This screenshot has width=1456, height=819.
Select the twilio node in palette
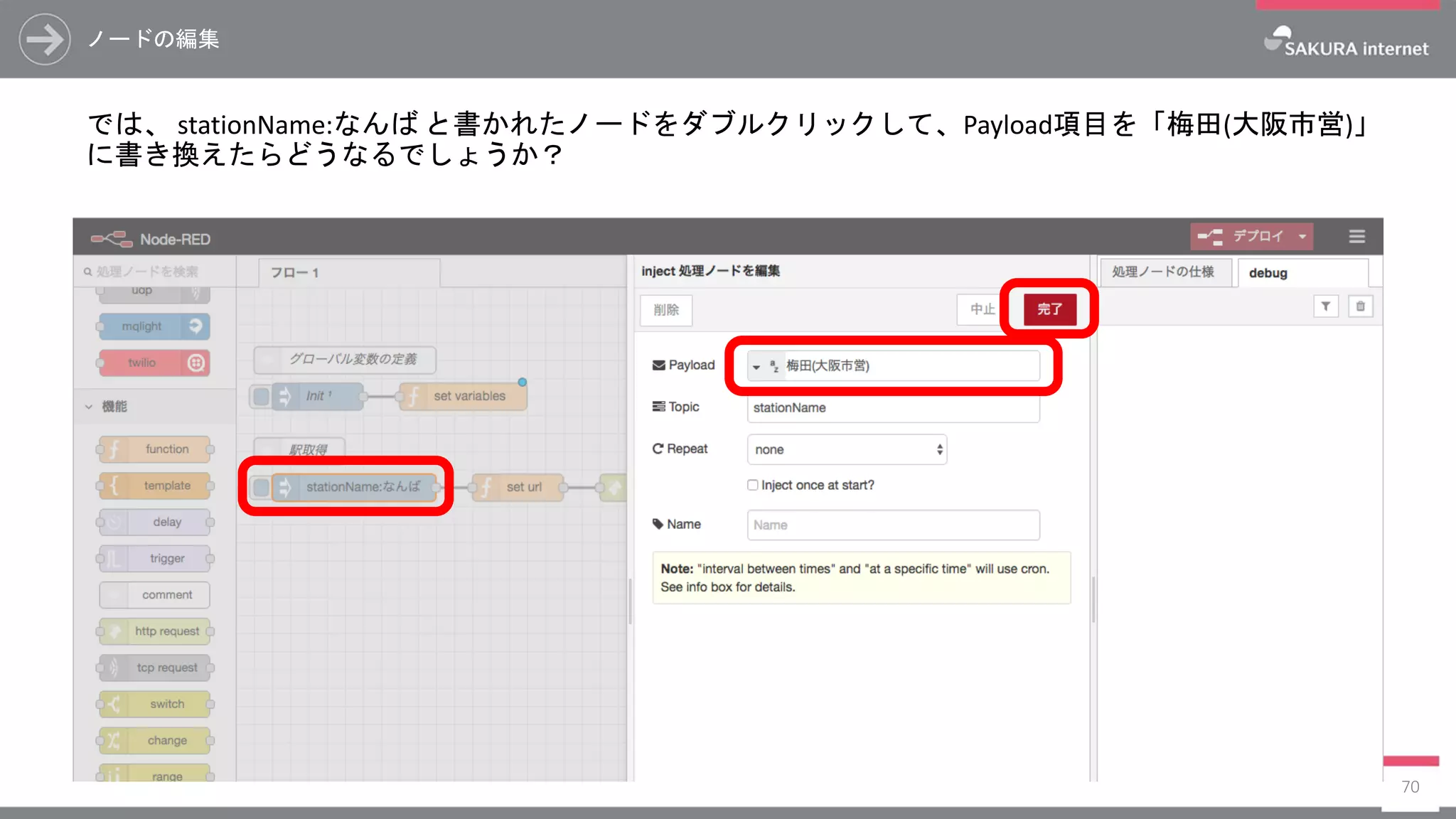[155, 363]
